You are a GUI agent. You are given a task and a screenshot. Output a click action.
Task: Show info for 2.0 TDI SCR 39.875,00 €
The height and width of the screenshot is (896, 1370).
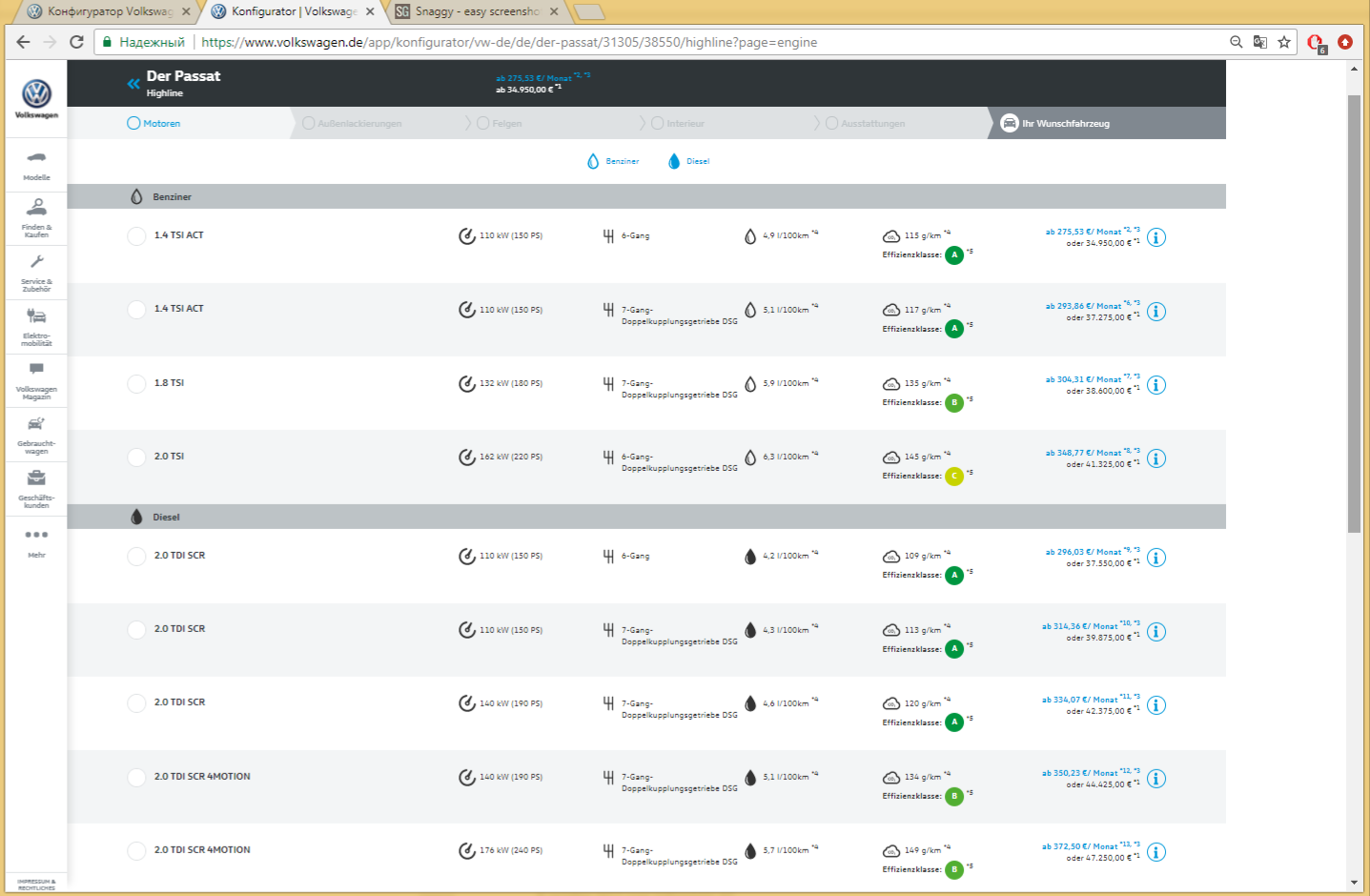click(1156, 632)
